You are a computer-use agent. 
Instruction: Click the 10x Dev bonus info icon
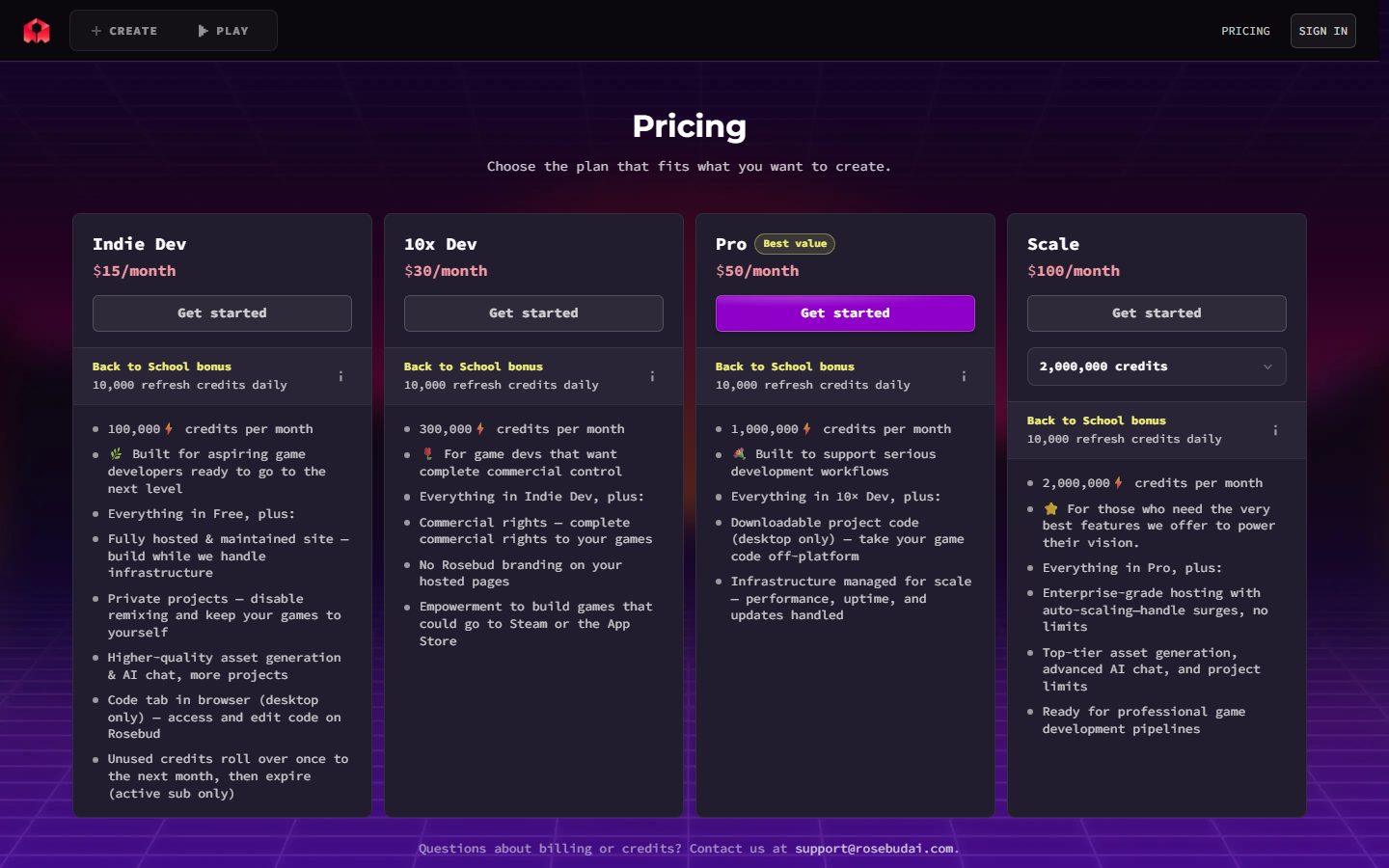(652, 376)
